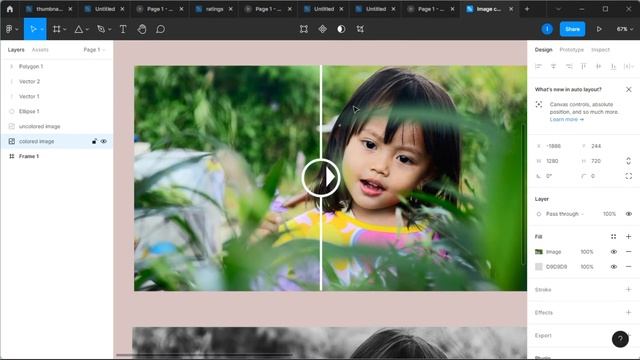Image resolution: width=640 pixels, height=360 pixels.
Task: Click the Present play button
Action: click(599, 29)
